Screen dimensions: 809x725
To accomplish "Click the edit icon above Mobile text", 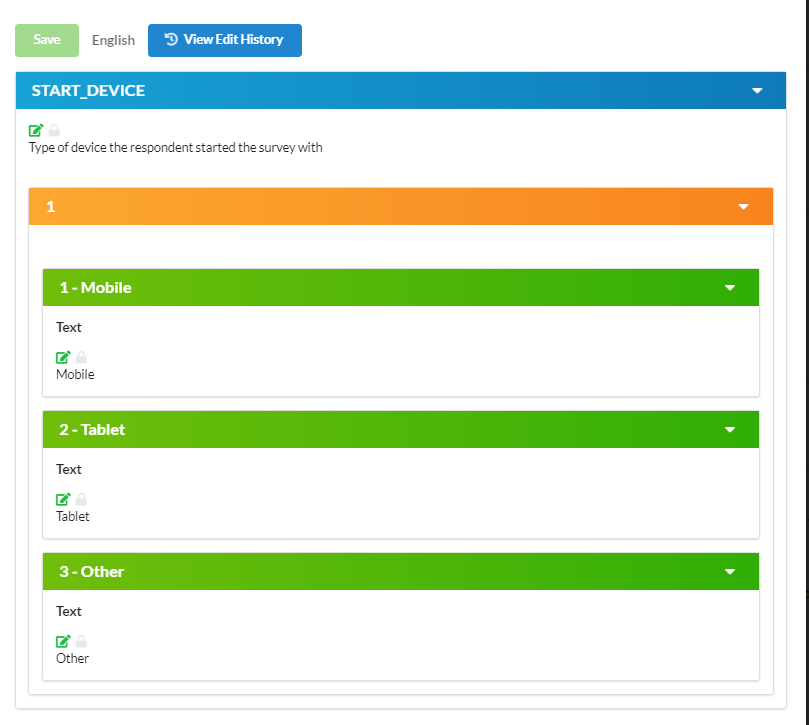I will pyautogui.click(x=63, y=357).
